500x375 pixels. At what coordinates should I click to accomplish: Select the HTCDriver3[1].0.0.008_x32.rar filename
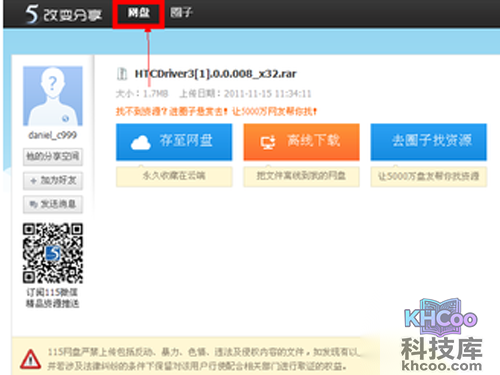coord(215,74)
